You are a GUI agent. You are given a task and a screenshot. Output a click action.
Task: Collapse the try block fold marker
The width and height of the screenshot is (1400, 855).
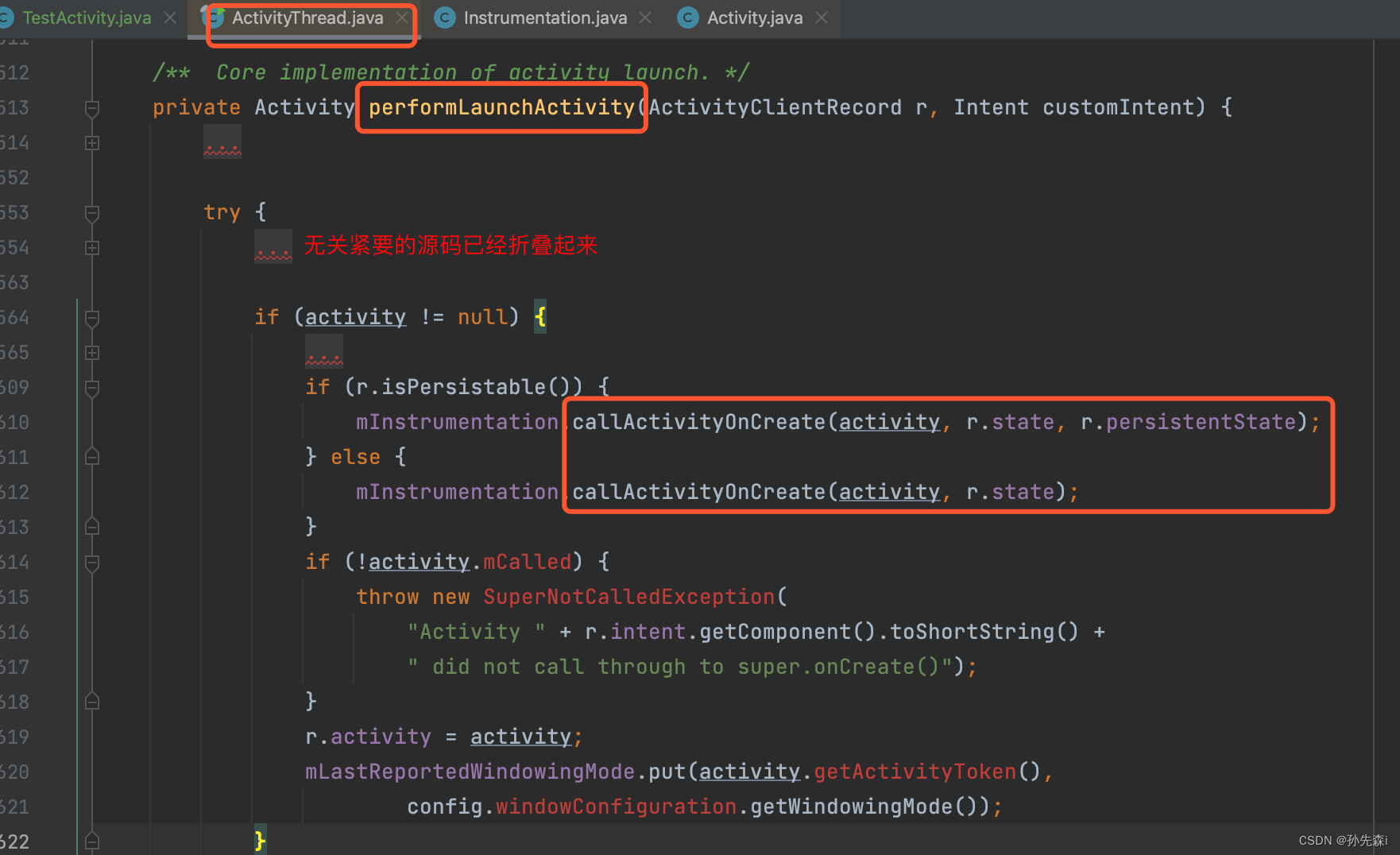(x=92, y=213)
